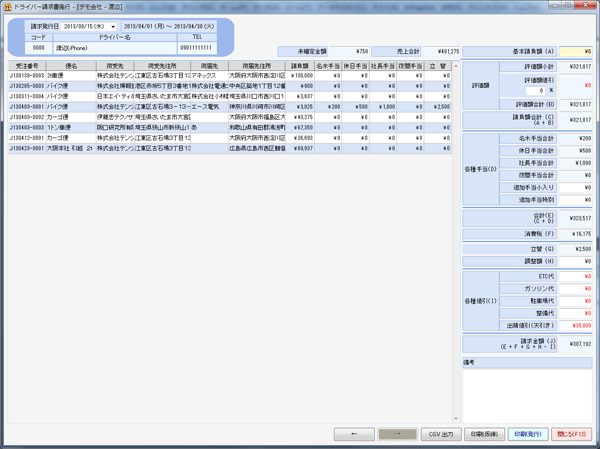Viewport: 600px width, 449px height.
Task: Click the → next driver button
Action: coord(397,435)
